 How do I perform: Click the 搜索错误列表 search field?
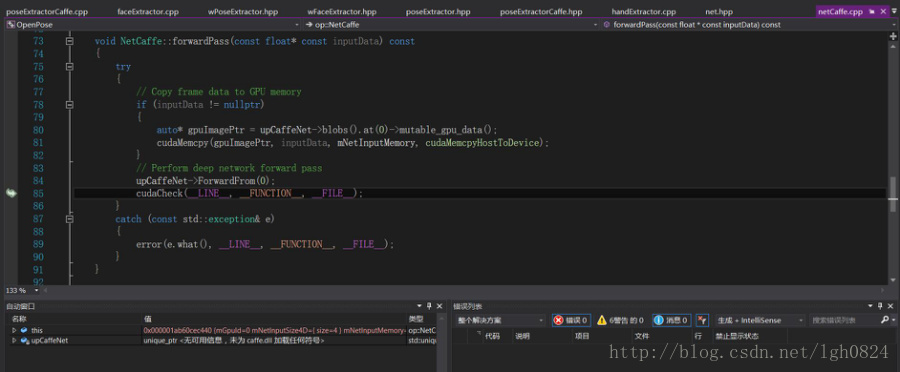click(x=844, y=320)
